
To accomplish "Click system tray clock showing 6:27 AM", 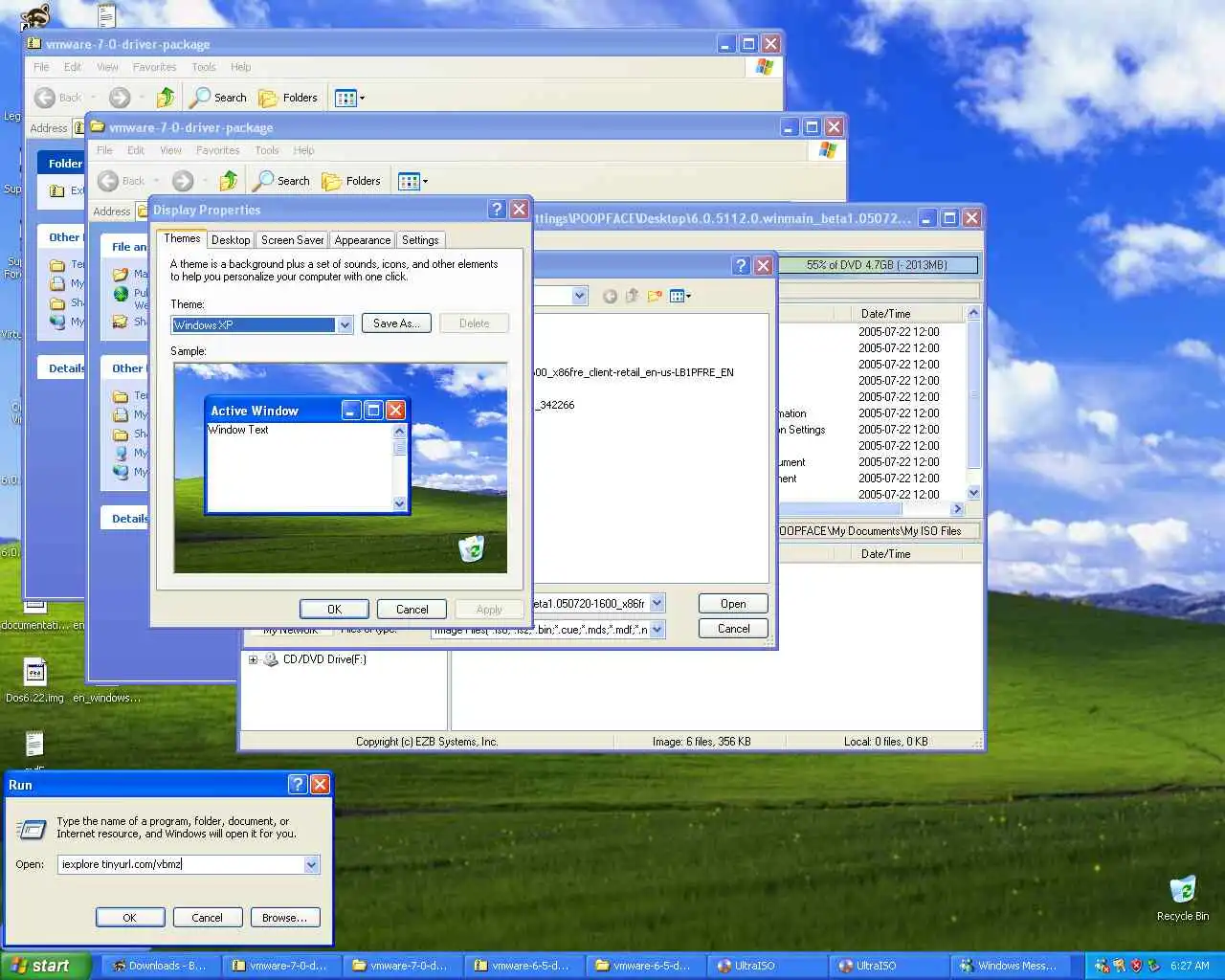I will pos(1190,966).
